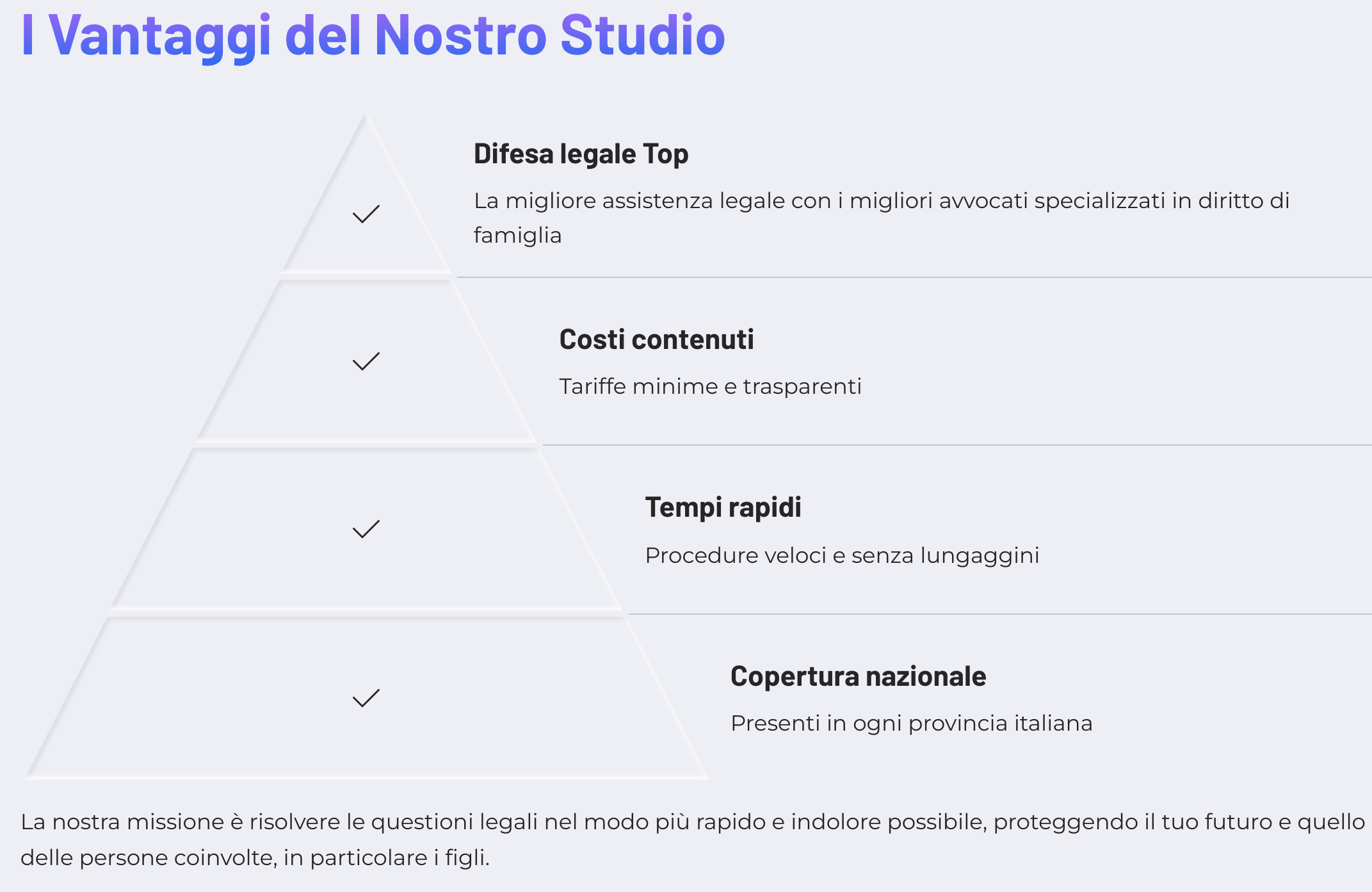Click the checkmark beside Difesa legale Top
Viewport: 1372px width, 892px height.
click(366, 215)
